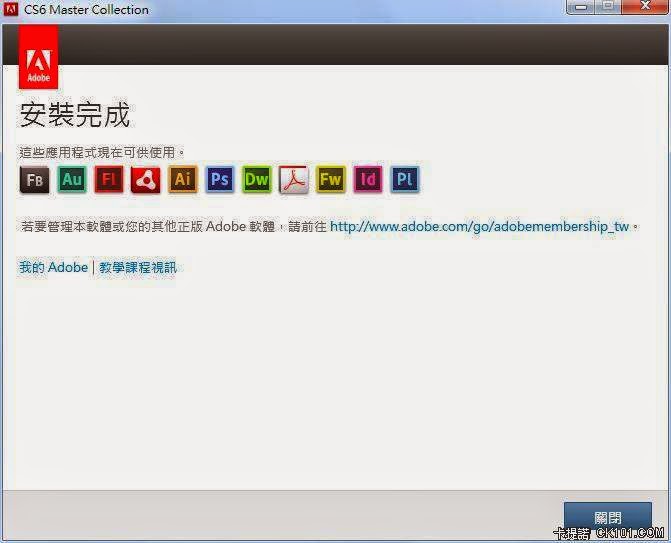671x543 pixels.
Task: Click the 關閉 button to close installer
Action: pos(608,519)
